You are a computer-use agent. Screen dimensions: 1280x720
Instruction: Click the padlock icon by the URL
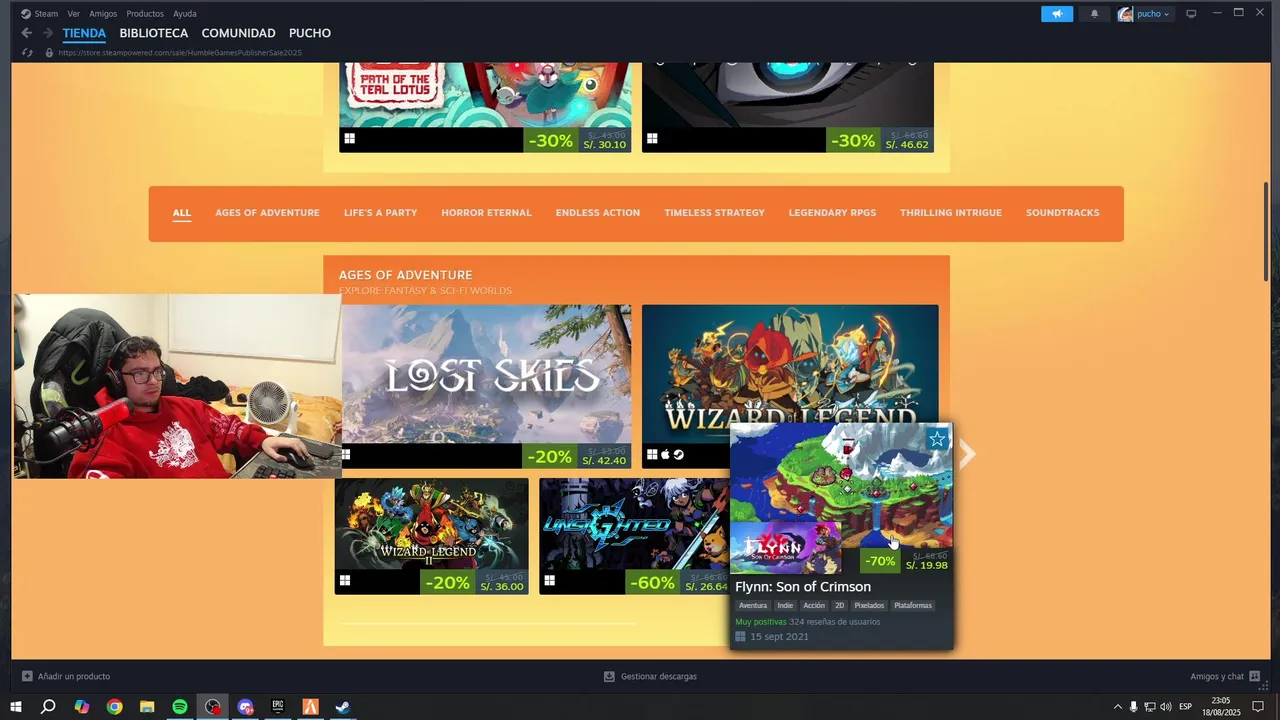pyautogui.click(x=49, y=52)
